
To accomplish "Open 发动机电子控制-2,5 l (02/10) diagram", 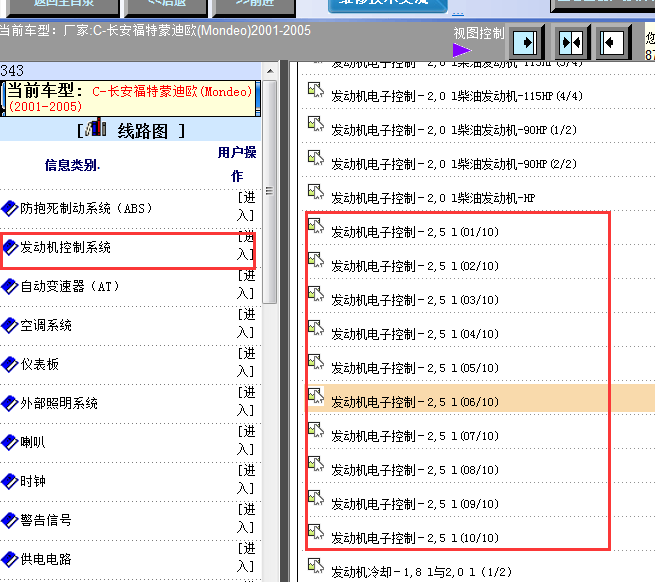I will [415, 266].
